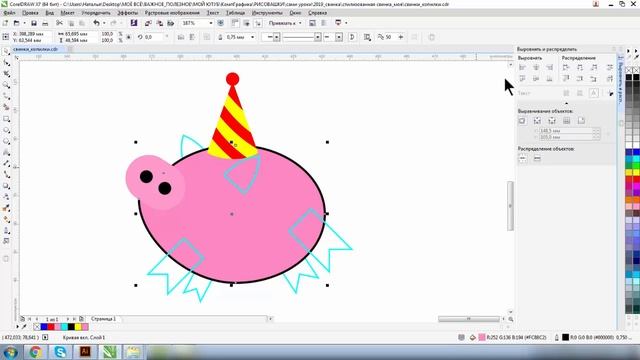Image resolution: width=640 pixels, height=360 pixels.
Task: Click the Publish to PDF icon
Action: [171, 23]
